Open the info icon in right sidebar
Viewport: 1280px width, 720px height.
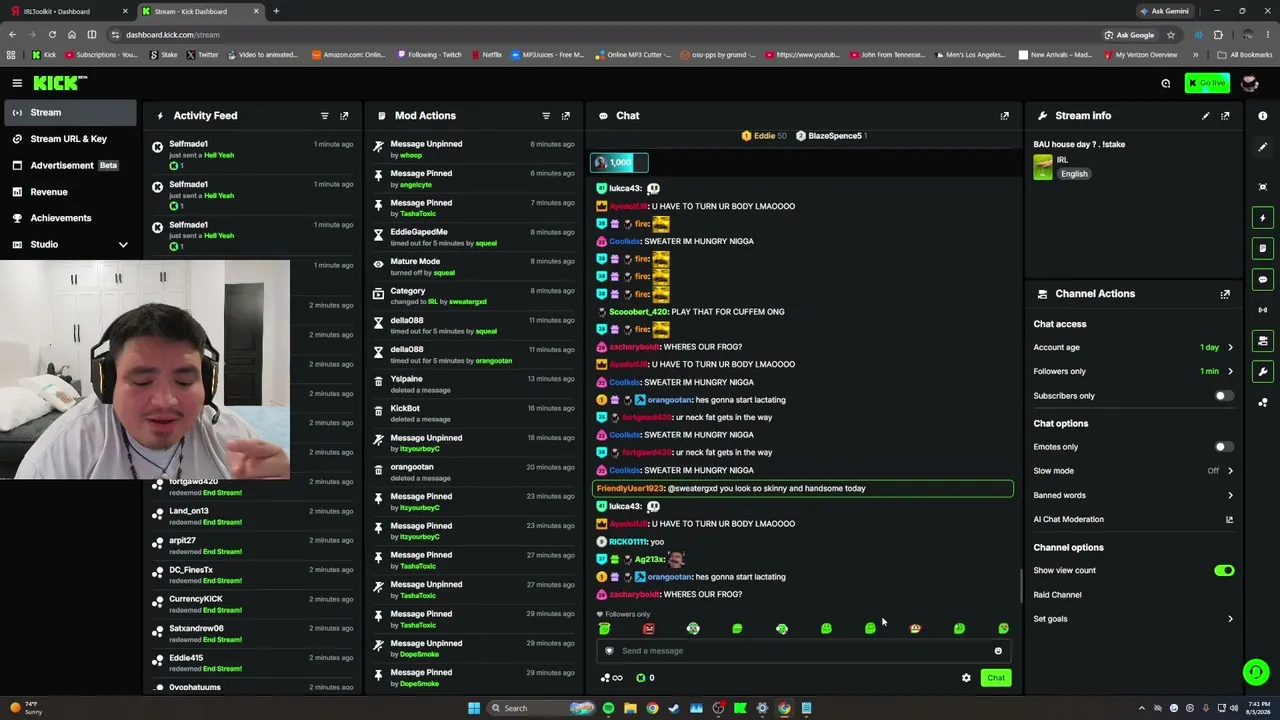(x=1263, y=116)
